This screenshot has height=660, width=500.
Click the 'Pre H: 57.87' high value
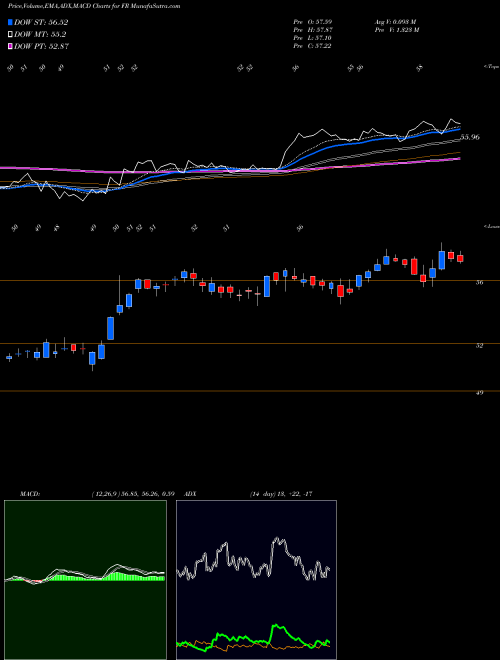pyautogui.click(x=312, y=30)
